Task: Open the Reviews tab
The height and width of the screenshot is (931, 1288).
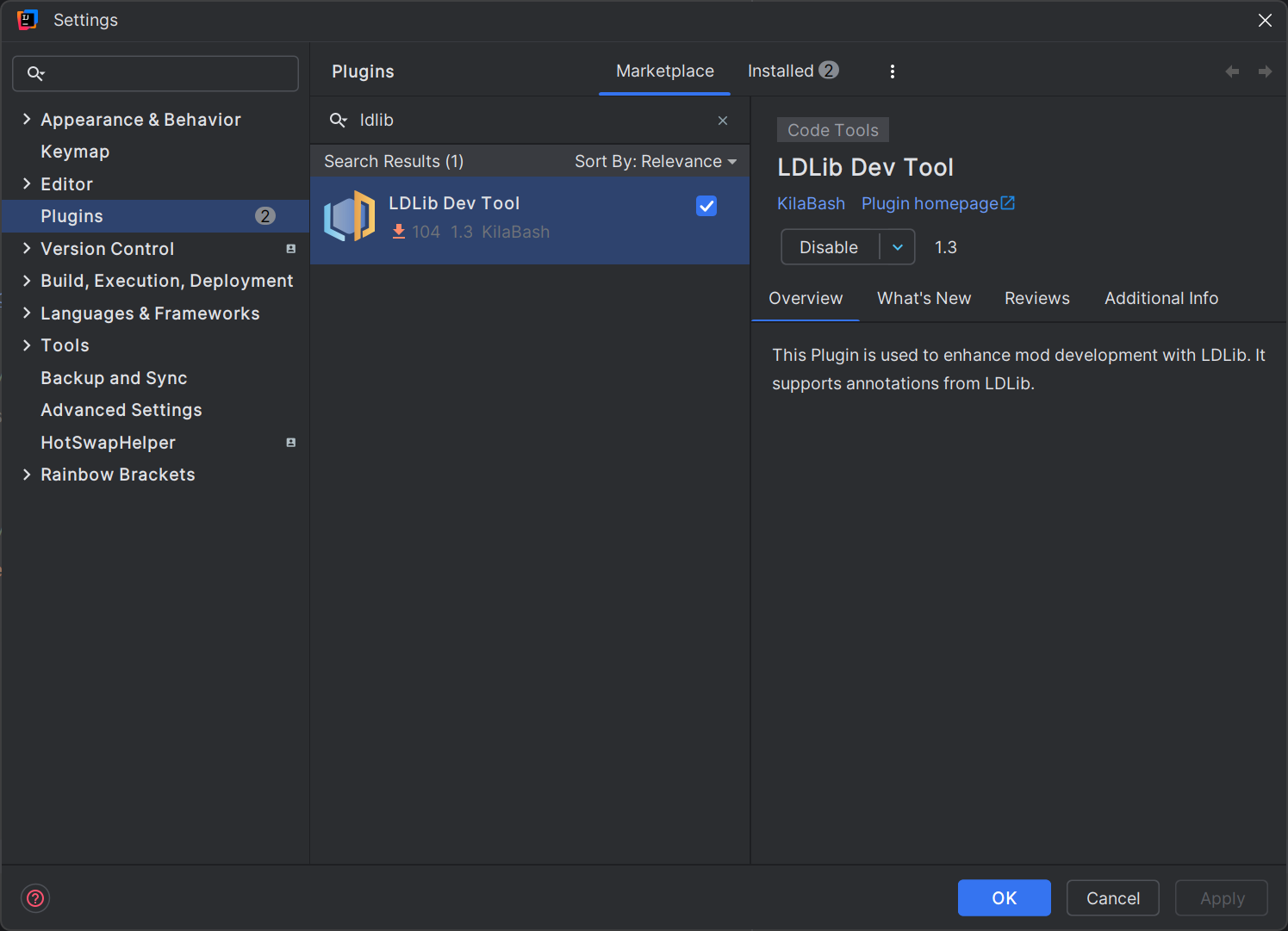Action: click(x=1036, y=299)
